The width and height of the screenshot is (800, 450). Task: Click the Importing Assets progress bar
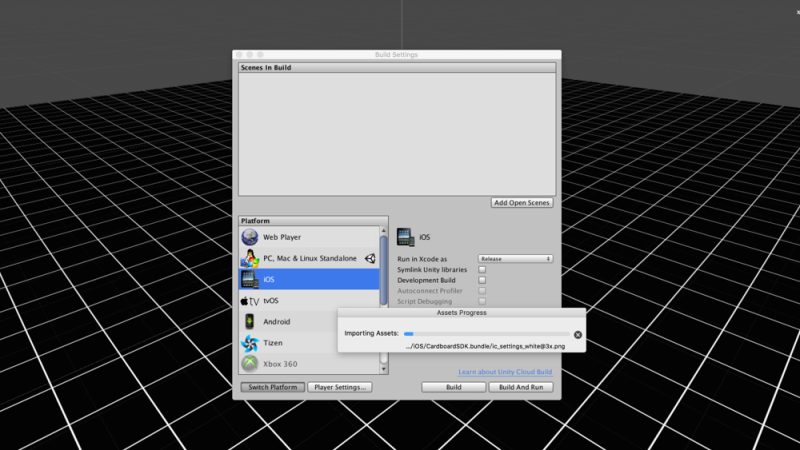(x=487, y=334)
